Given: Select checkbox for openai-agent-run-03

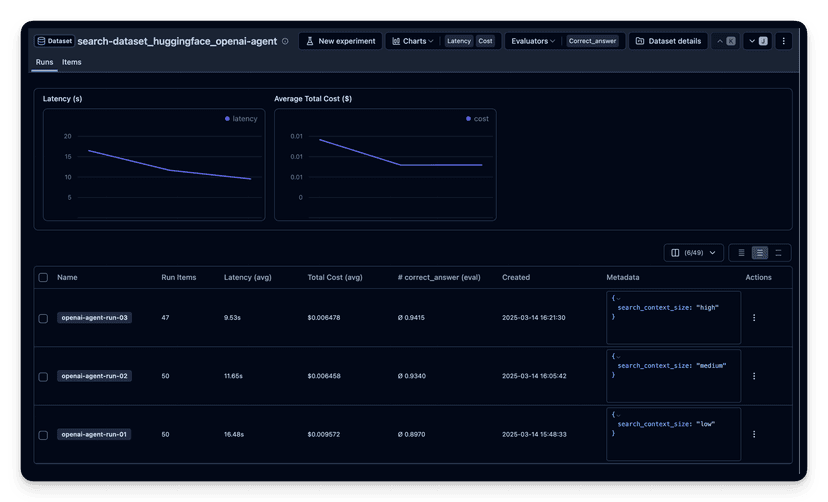Looking at the screenshot, I should point(43,318).
